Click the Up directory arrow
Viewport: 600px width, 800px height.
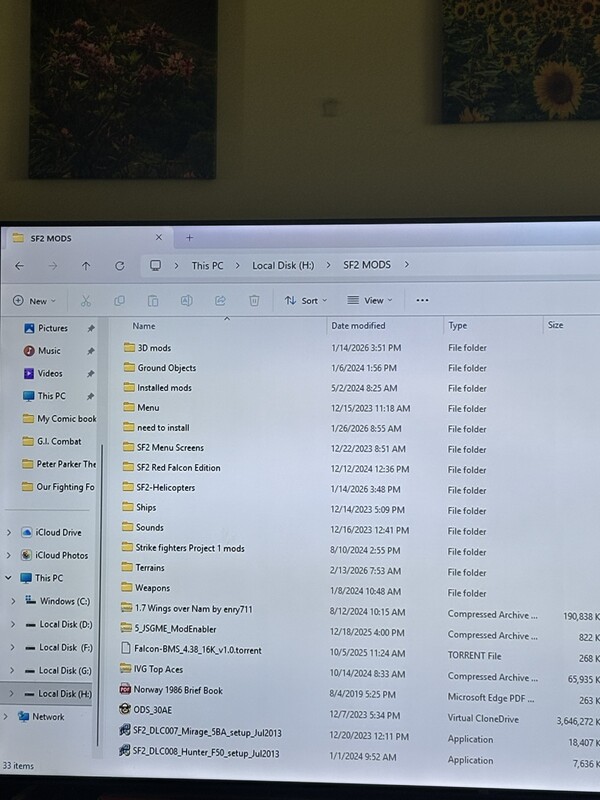[x=86, y=266]
